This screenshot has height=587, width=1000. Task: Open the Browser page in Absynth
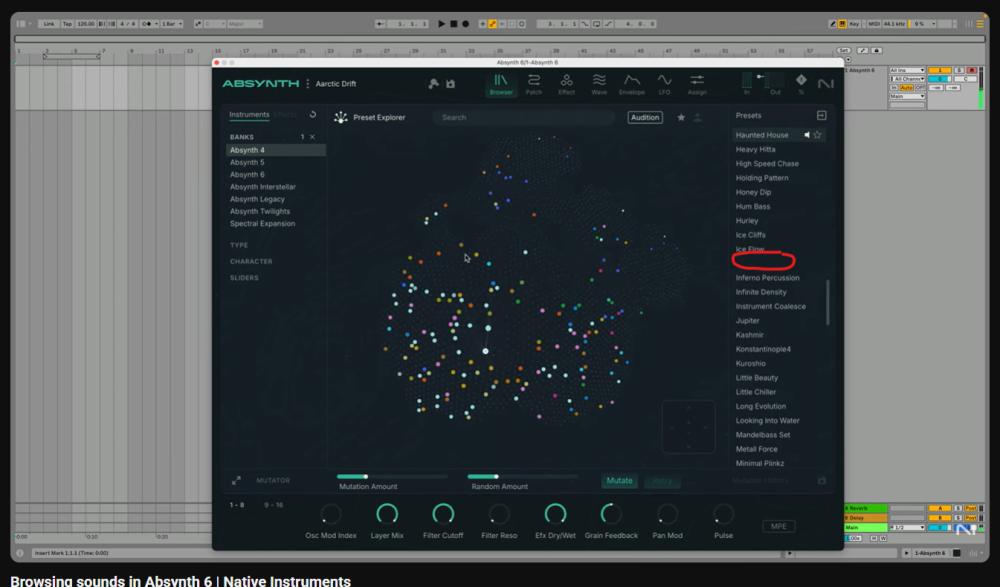click(501, 84)
